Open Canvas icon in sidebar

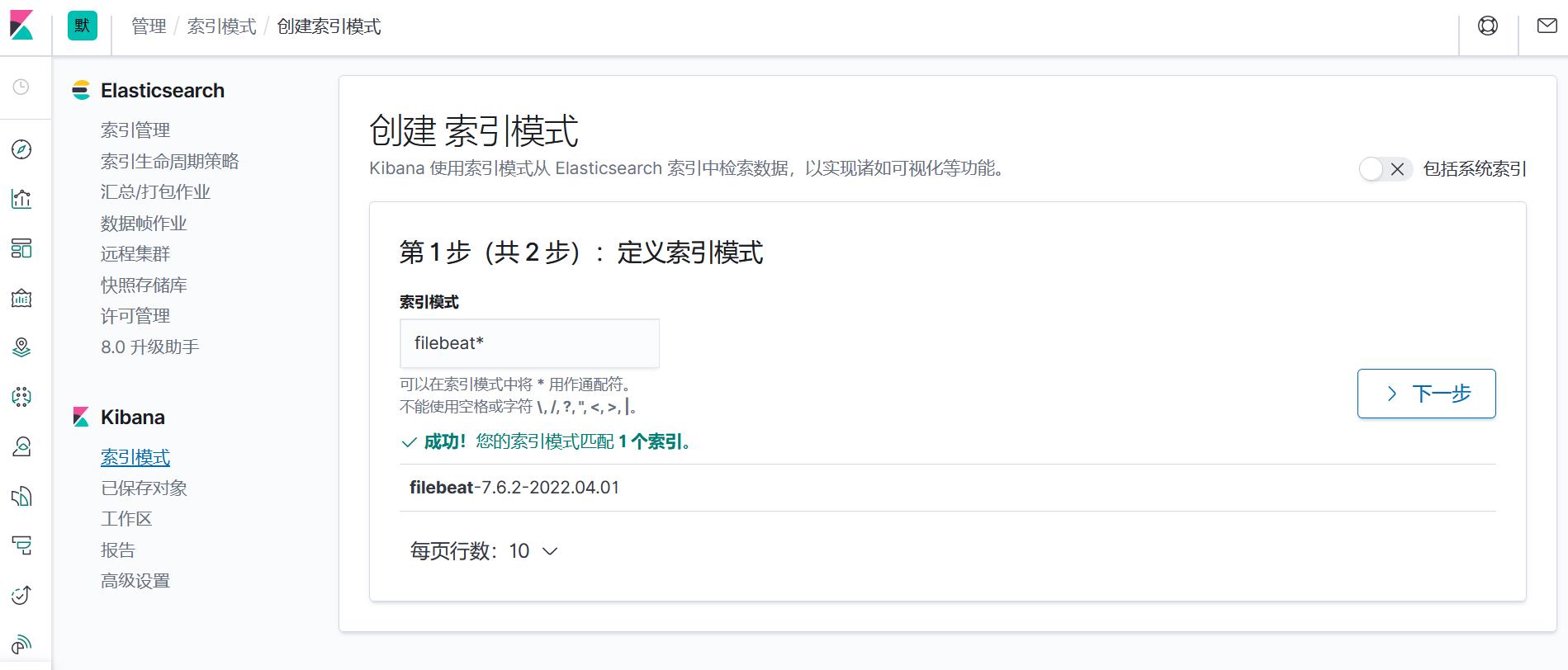pyautogui.click(x=21, y=298)
